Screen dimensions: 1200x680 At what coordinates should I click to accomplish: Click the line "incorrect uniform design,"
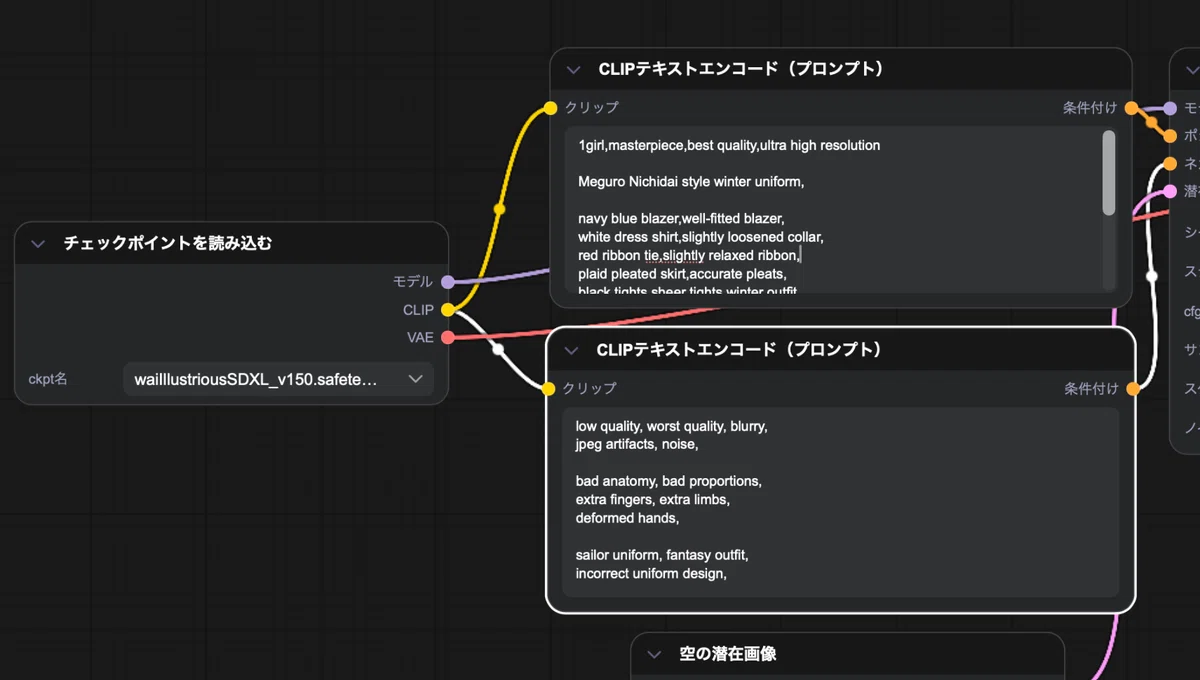click(651, 574)
